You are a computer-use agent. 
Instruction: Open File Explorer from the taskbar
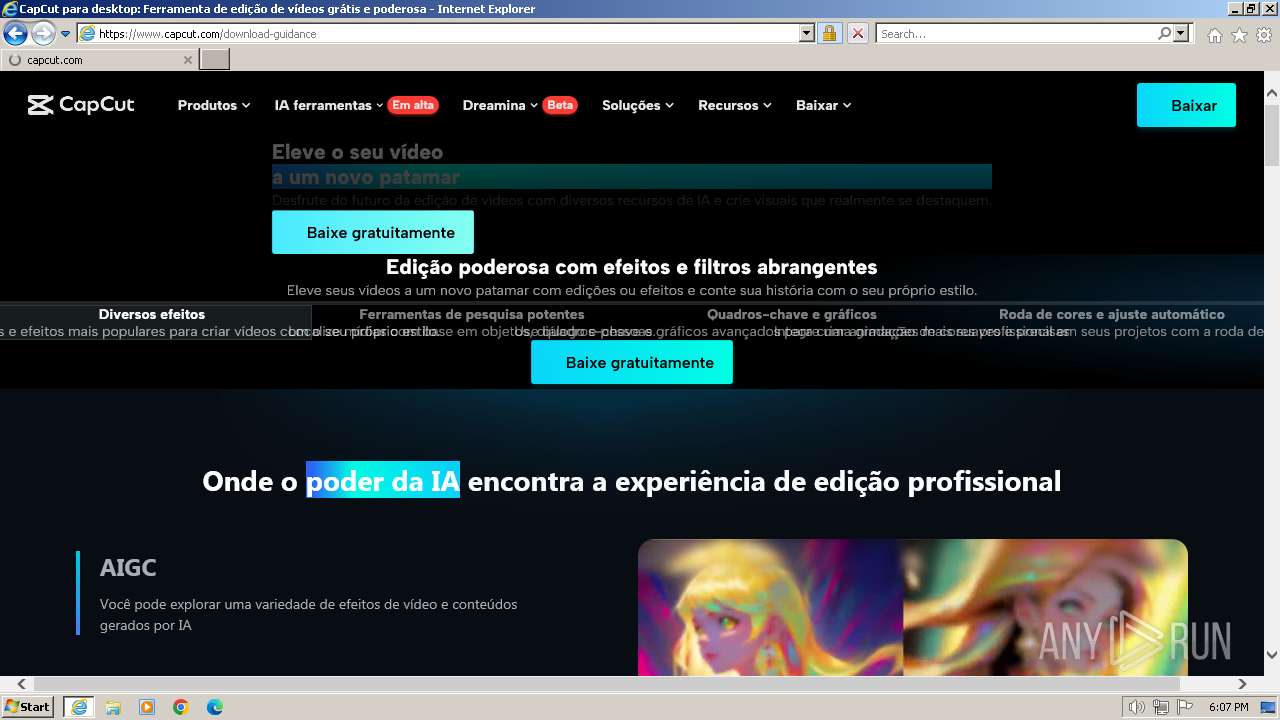pos(113,707)
